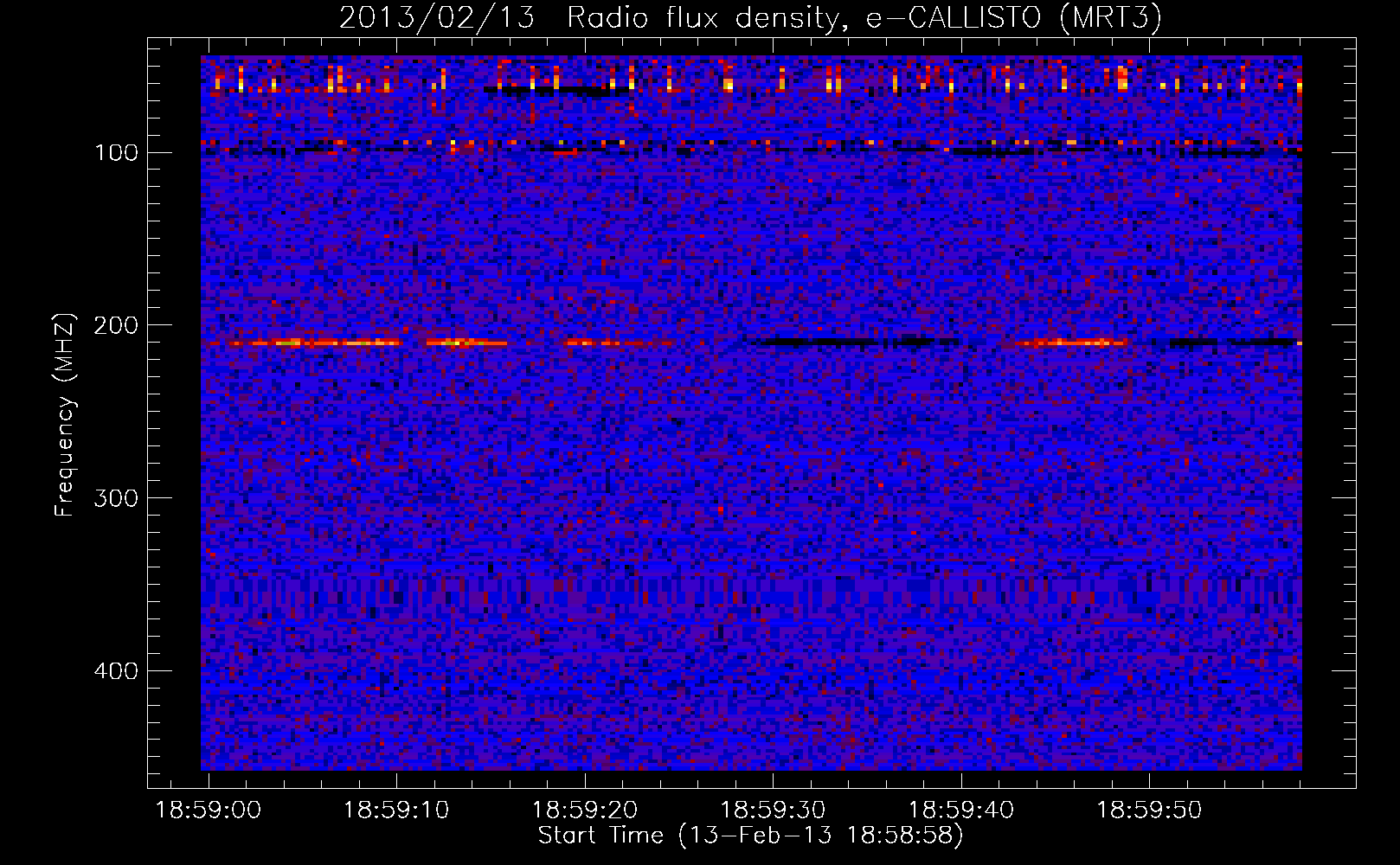Click the 200 frequency tick label
The image size is (1400, 865).
coord(116,325)
